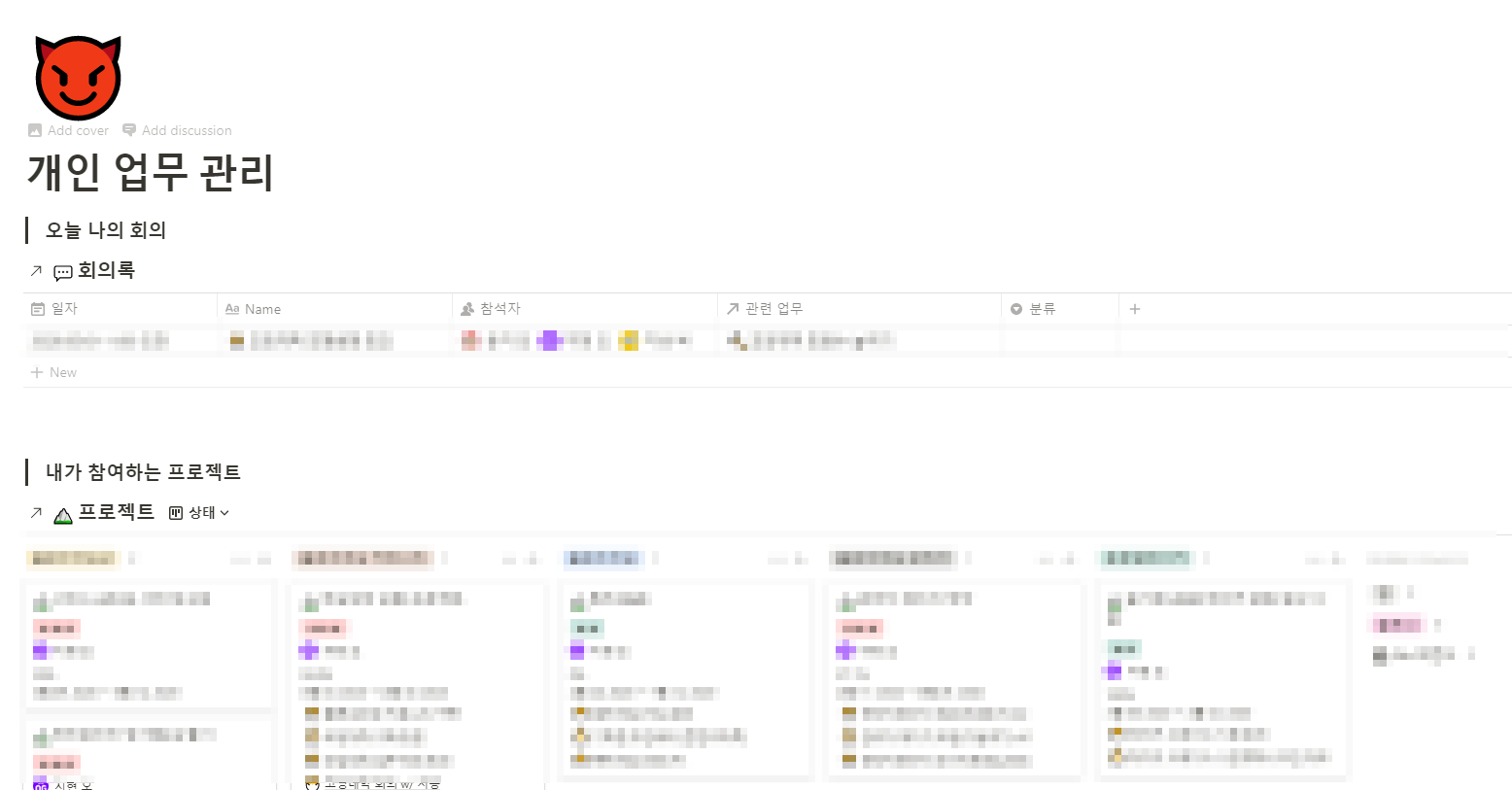Add a new property with plus icon

click(x=1135, y=309)
